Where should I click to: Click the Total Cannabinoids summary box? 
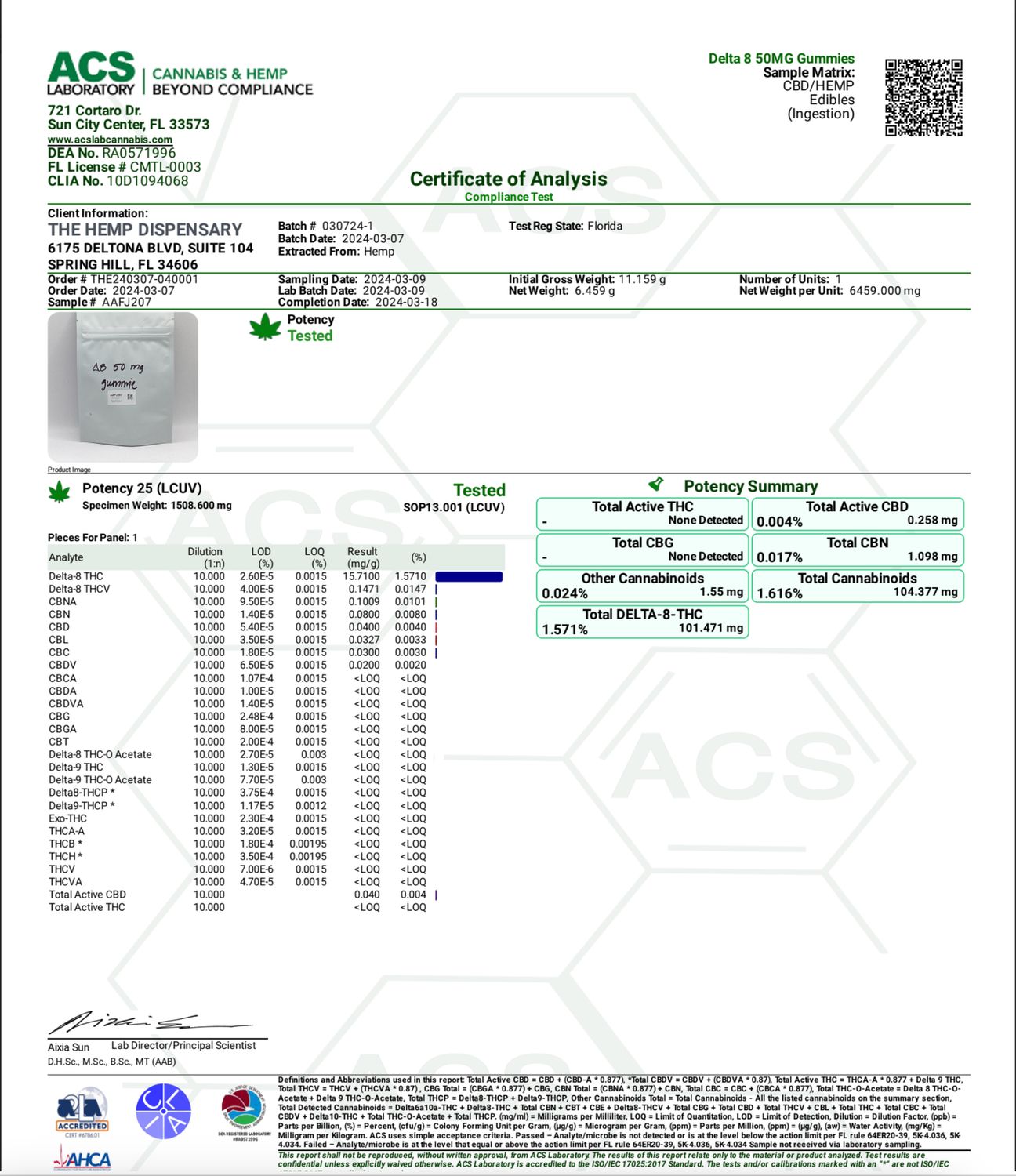858,585
